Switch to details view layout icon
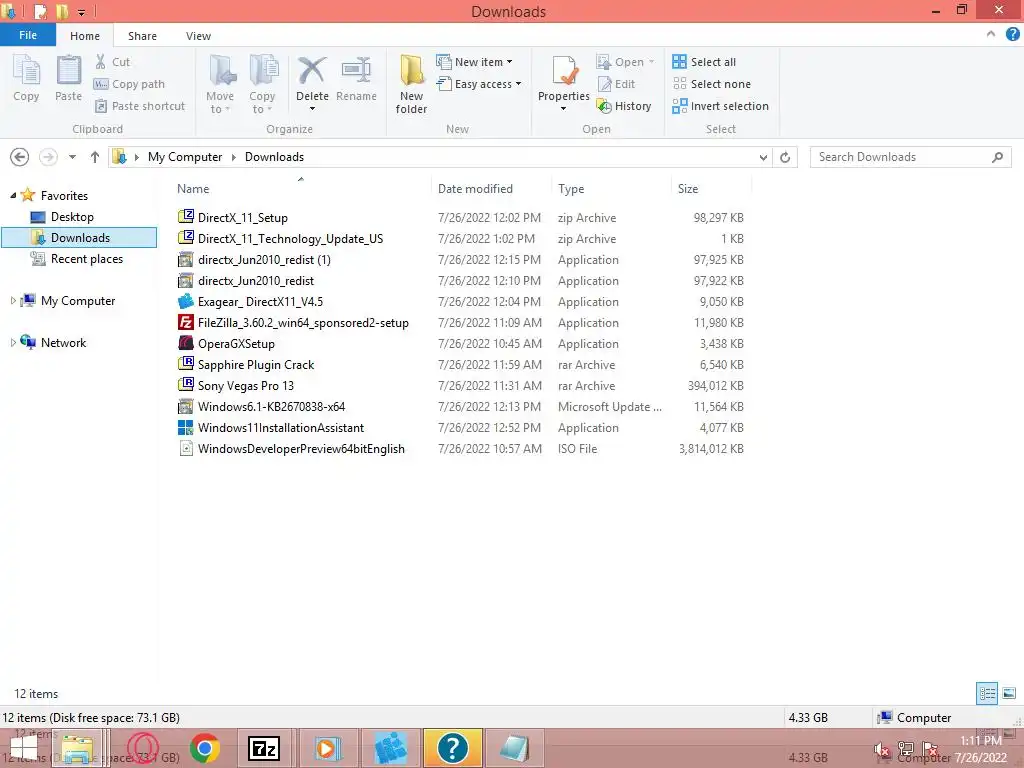The image size is (1024, 768). point(987,693)
